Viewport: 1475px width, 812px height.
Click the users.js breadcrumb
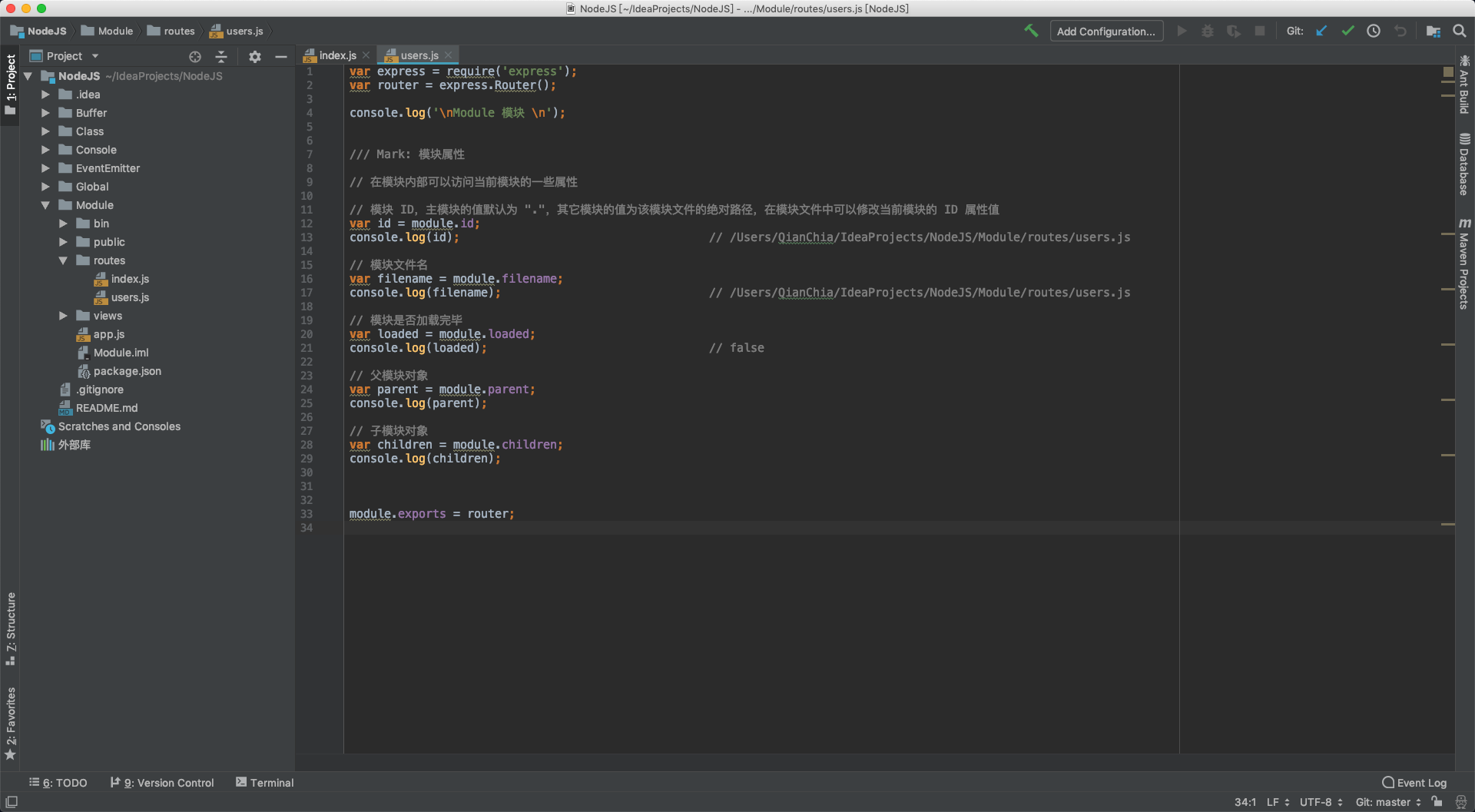237,31
